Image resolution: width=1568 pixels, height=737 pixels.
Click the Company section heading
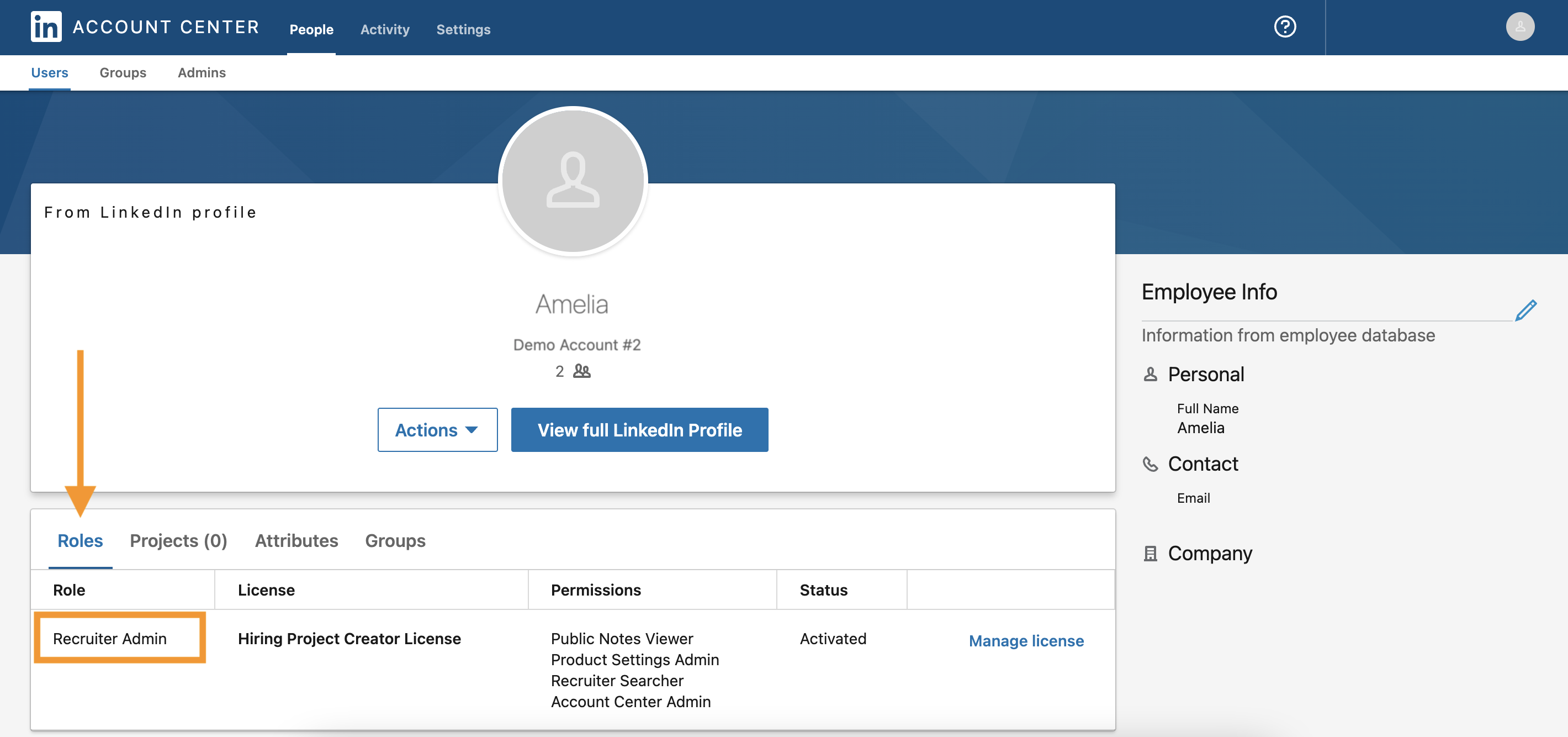1210,553
